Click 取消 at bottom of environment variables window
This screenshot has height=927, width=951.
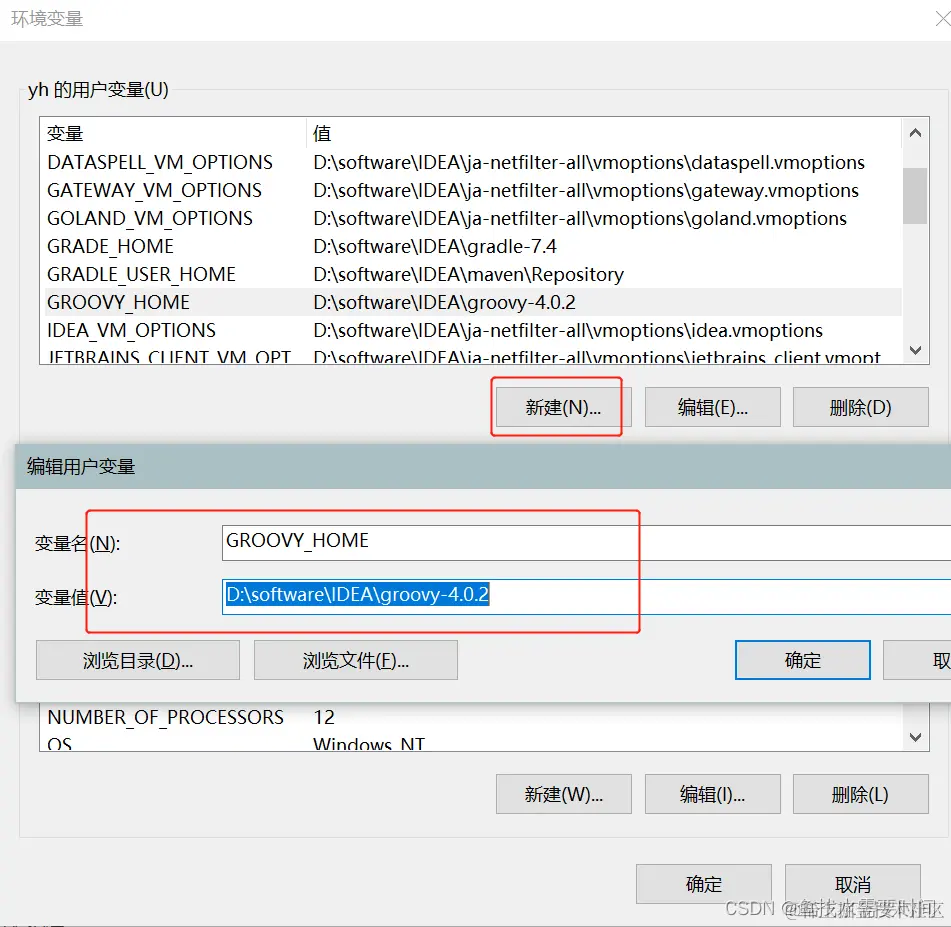coord(853,884)
